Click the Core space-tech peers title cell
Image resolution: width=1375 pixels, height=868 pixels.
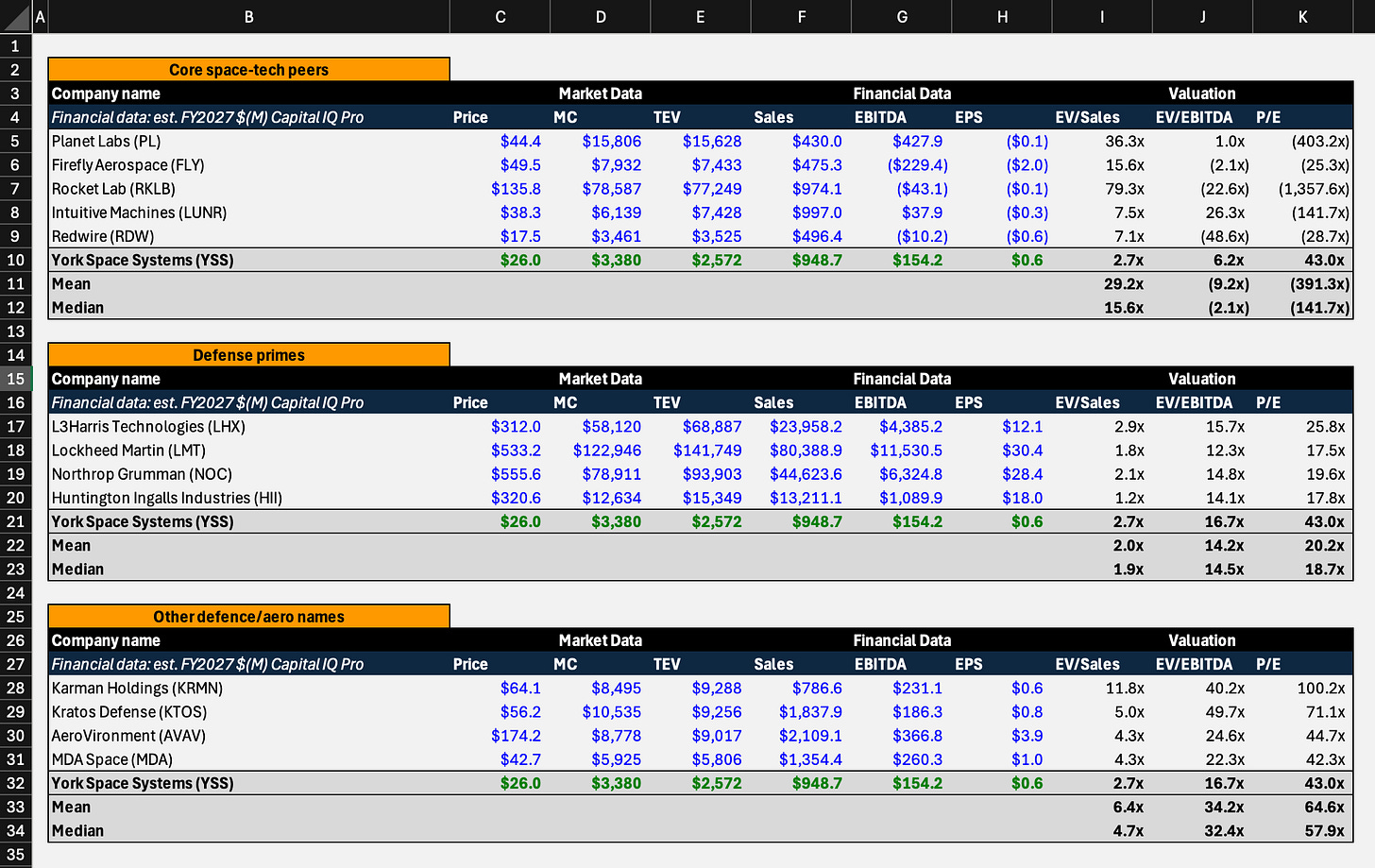click(x=249, y=70)
